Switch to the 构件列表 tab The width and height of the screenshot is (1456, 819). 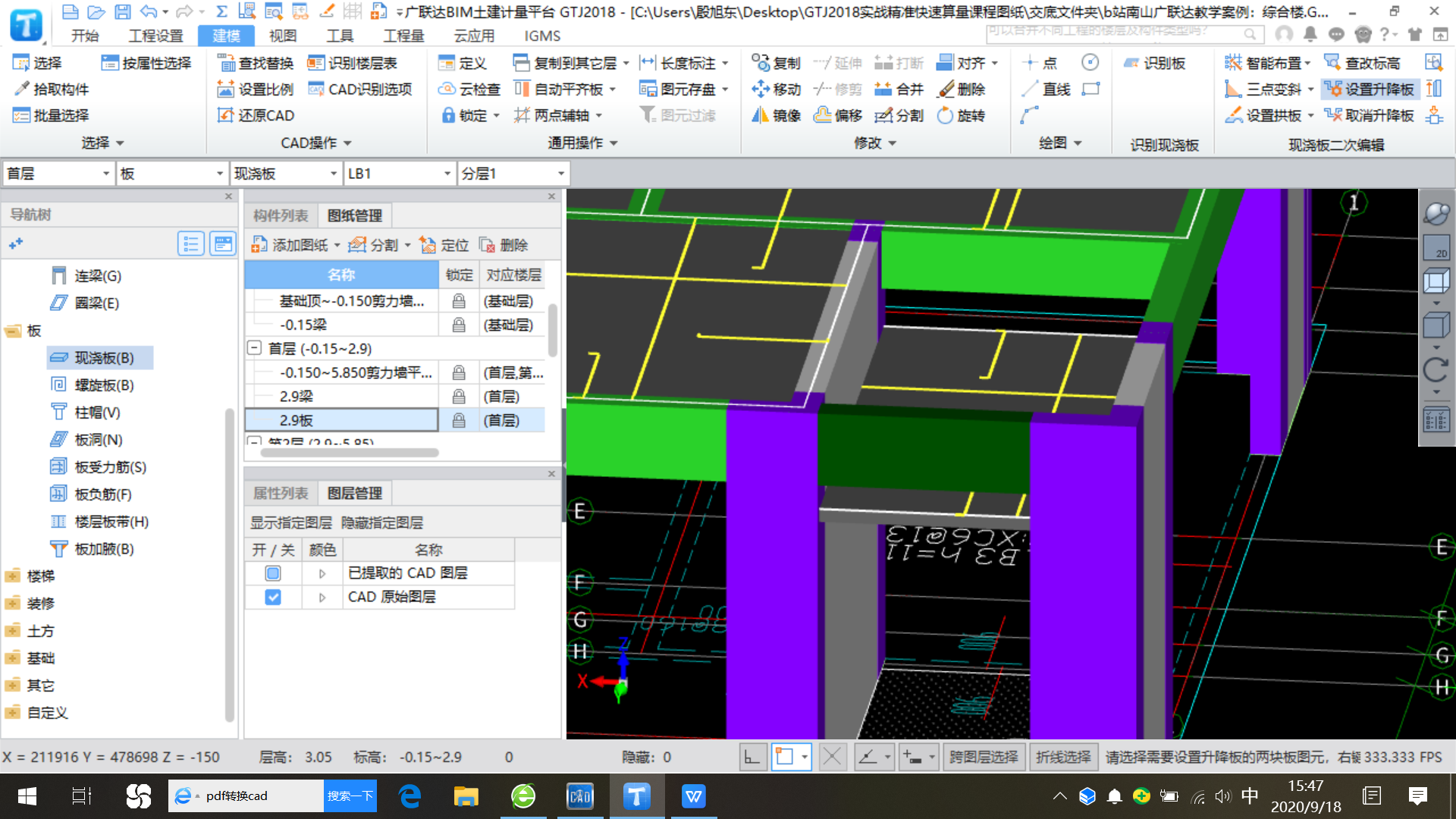(280, 215)
